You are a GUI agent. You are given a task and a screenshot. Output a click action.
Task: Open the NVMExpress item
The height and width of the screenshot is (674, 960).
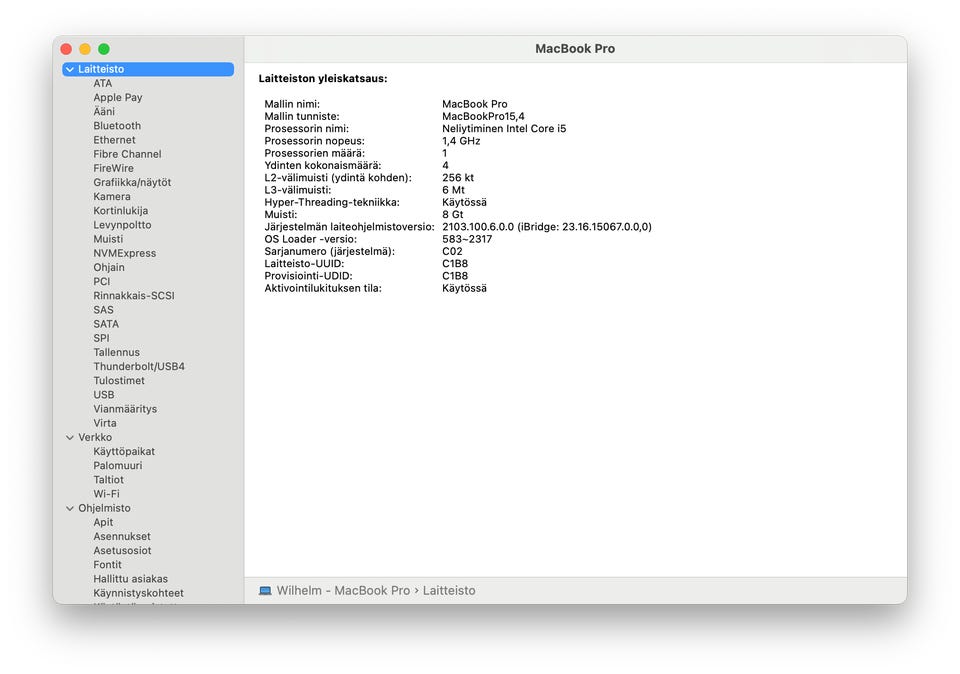click(x=125, y=253)
